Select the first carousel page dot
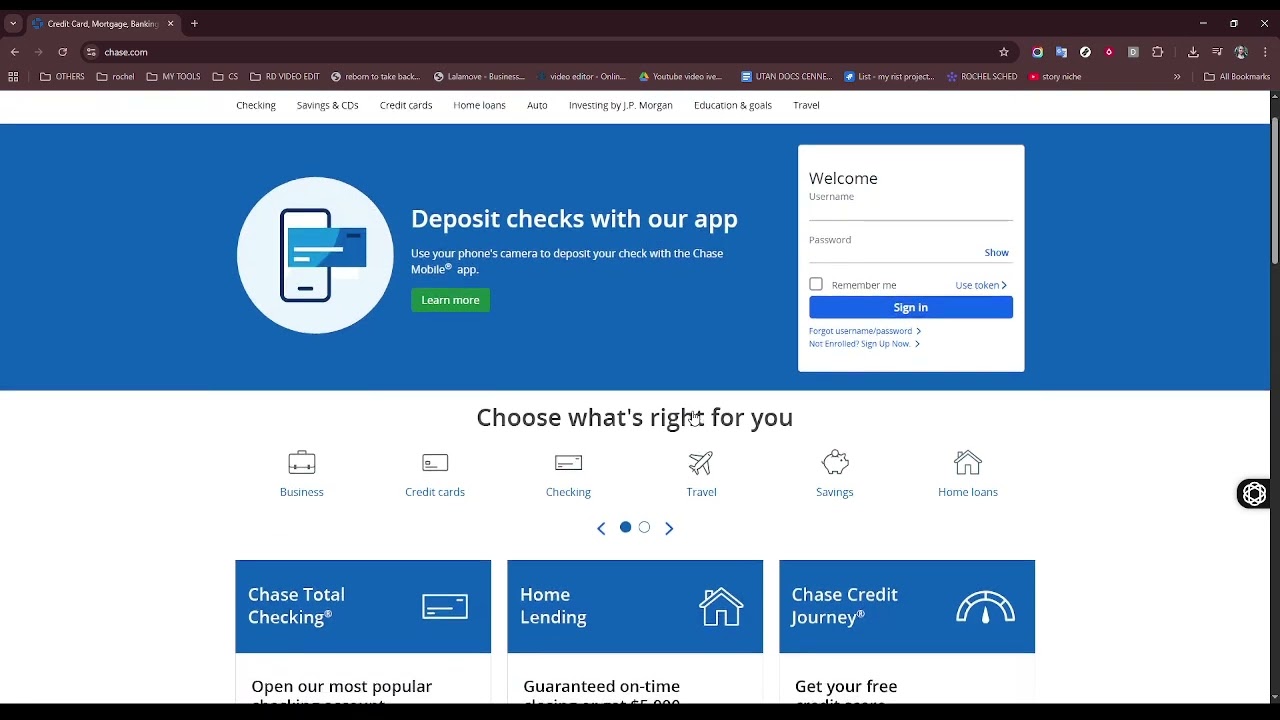 coord(625,527)
